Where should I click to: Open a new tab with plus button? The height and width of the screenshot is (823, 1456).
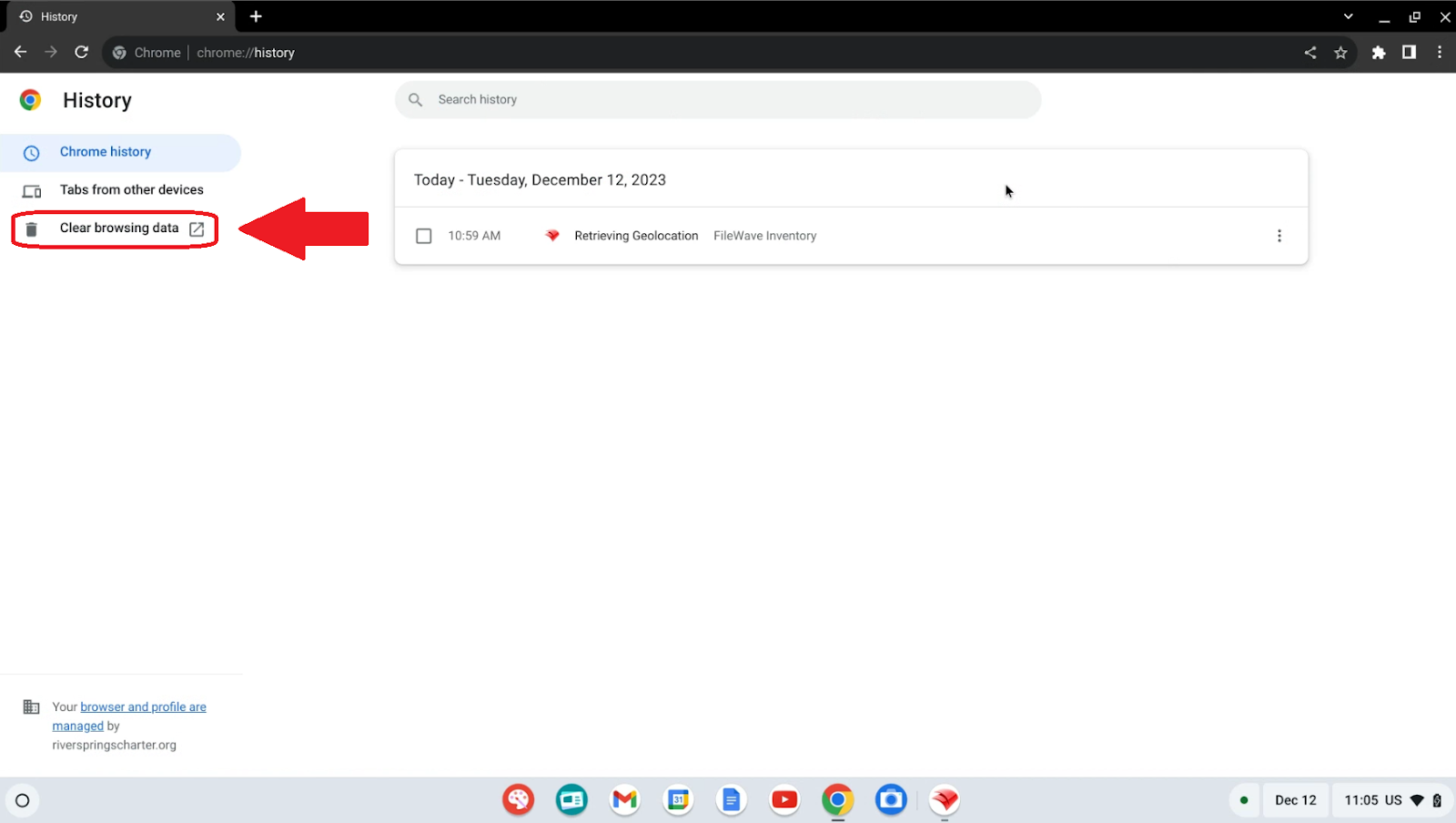click(256, 16)
